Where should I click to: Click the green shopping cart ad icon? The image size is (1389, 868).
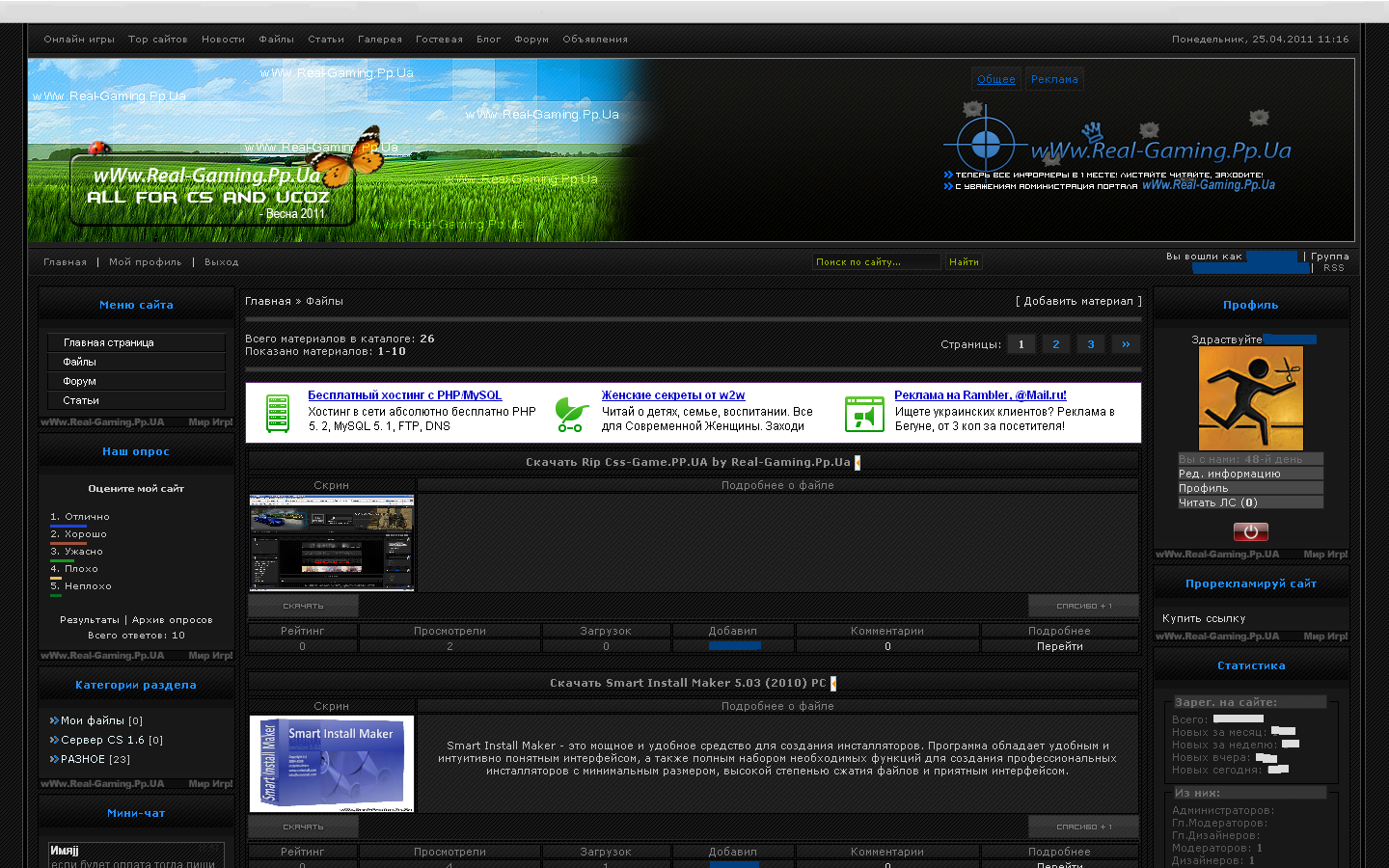572,415
